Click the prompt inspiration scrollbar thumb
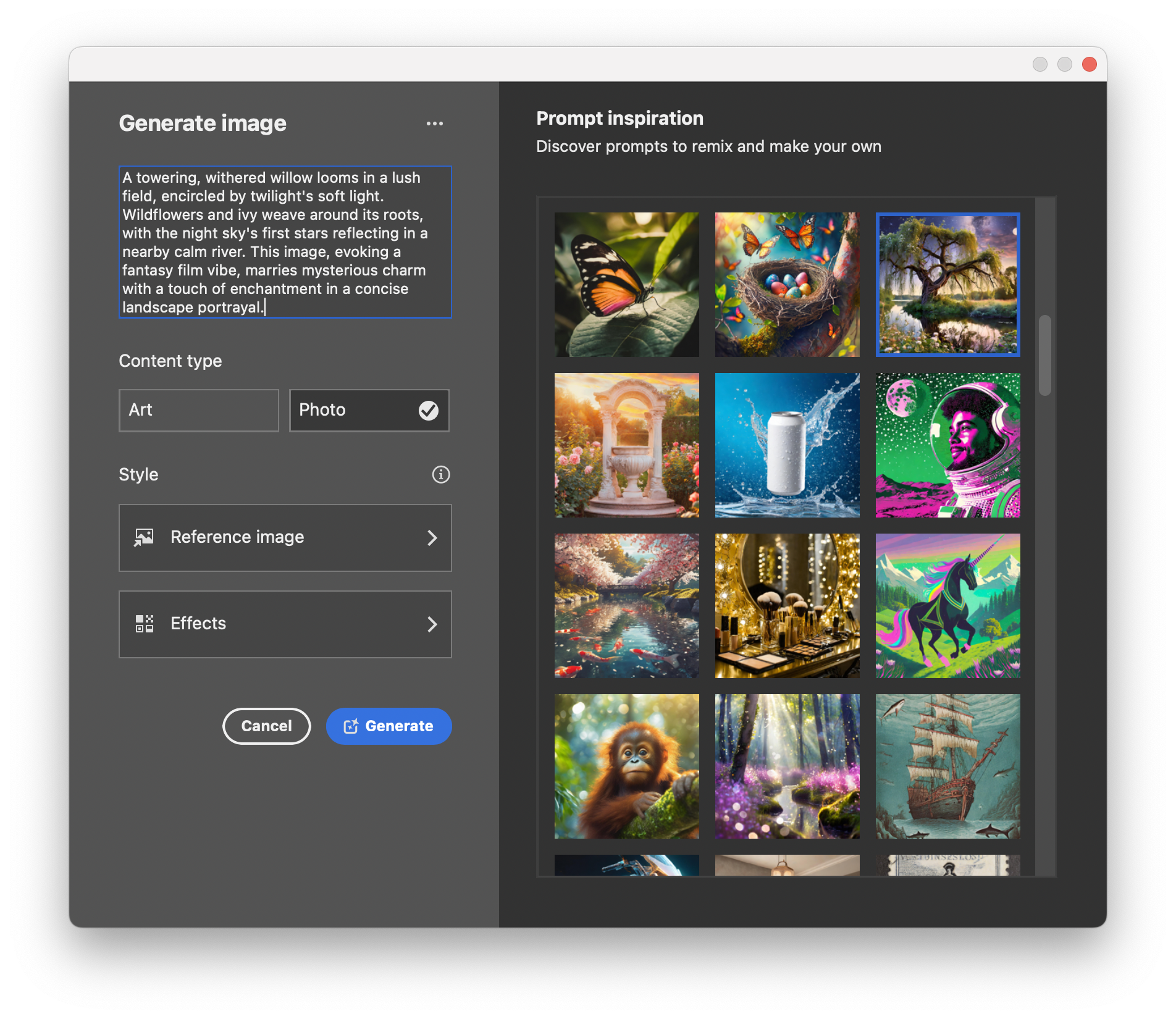This screenshot has width=1176, height=1019. pyautogui.click(x=1045, y=355)
